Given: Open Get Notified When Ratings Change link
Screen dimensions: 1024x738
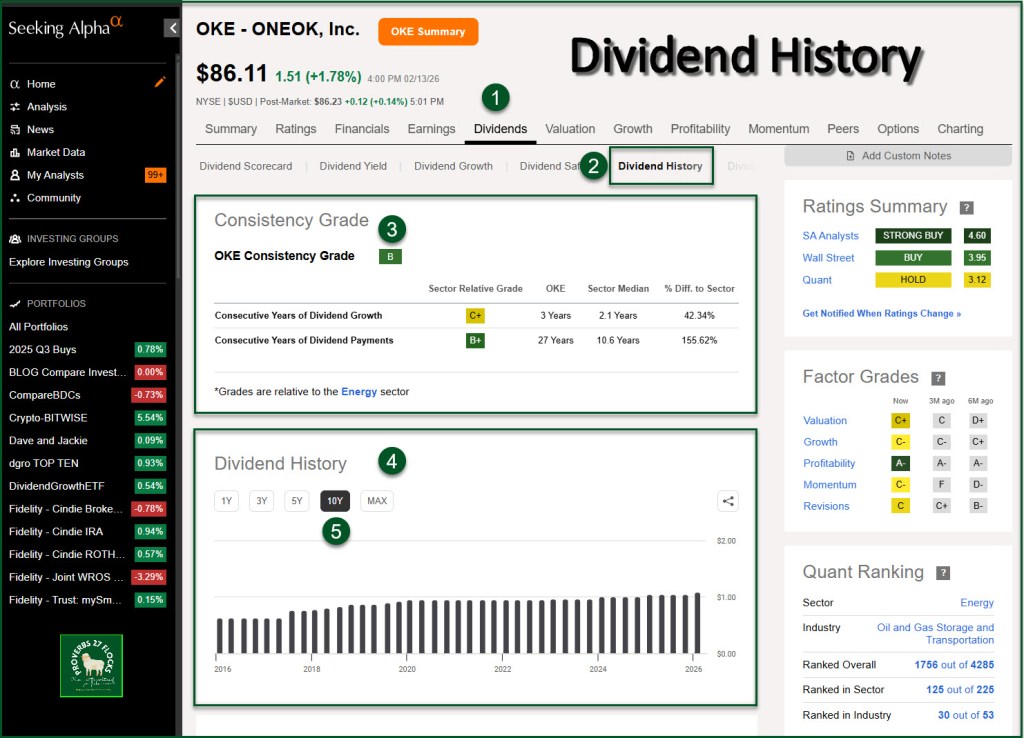Looking at the screenshot, I should click(881, 313).
